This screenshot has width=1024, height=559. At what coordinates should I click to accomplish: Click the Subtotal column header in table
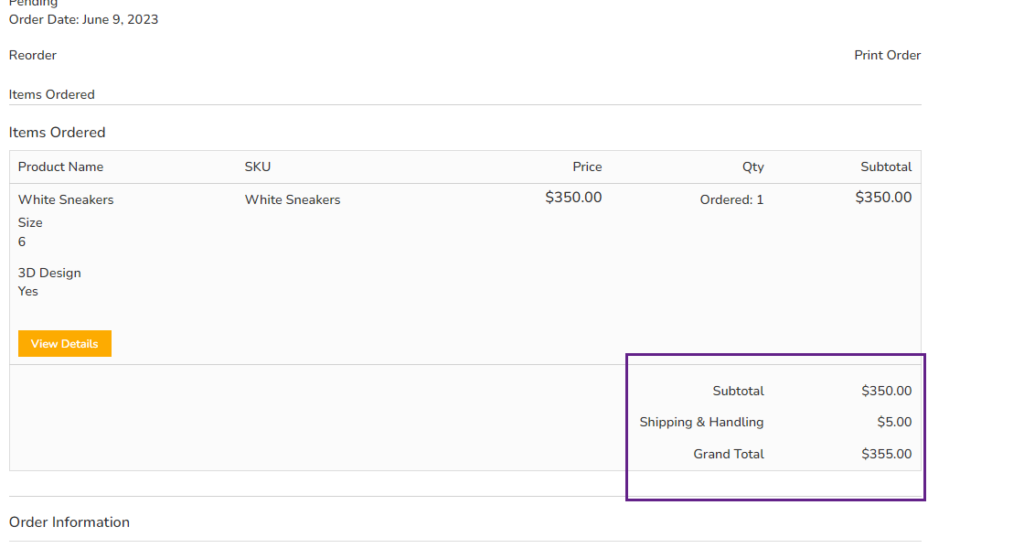click(x=886, y=167)
